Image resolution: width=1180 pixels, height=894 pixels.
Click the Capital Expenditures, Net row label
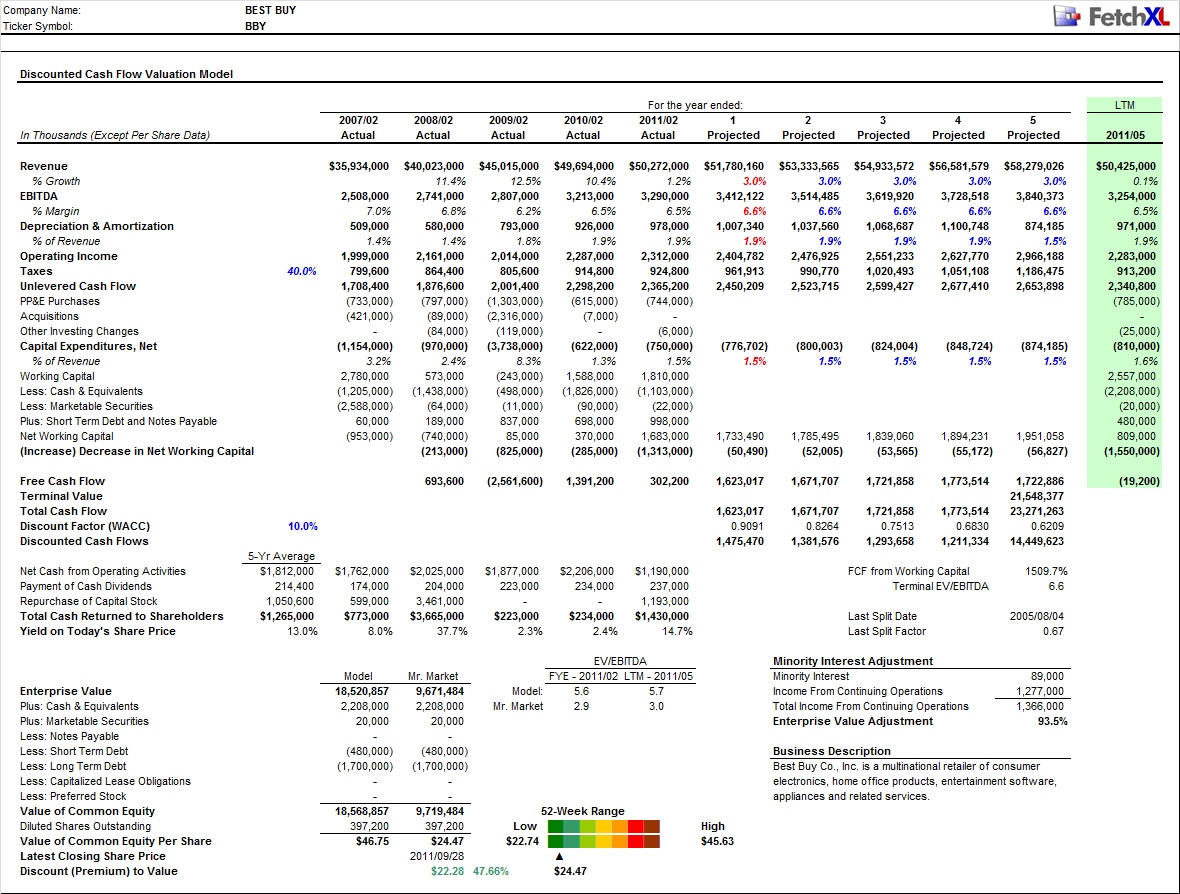pos(89,346)
